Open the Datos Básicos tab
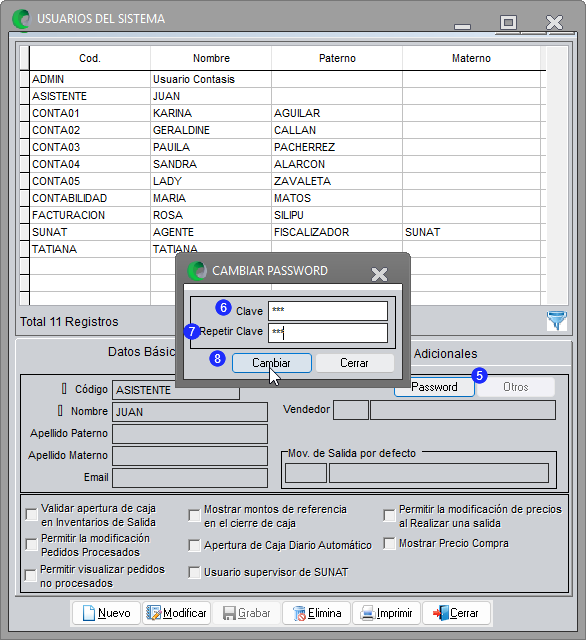This screenshot has width=586, height=640. [x=141, y=352]
